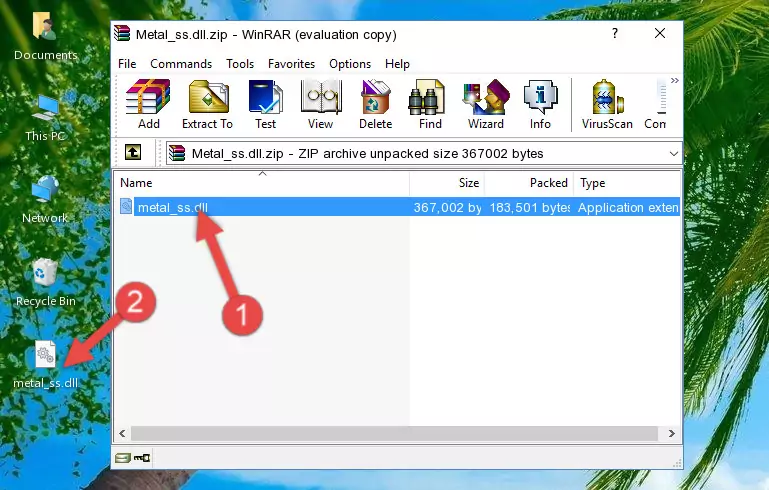Screen dimensions: 769x490
Task: Open the Tools menu
Action: (x=240, y=64)
